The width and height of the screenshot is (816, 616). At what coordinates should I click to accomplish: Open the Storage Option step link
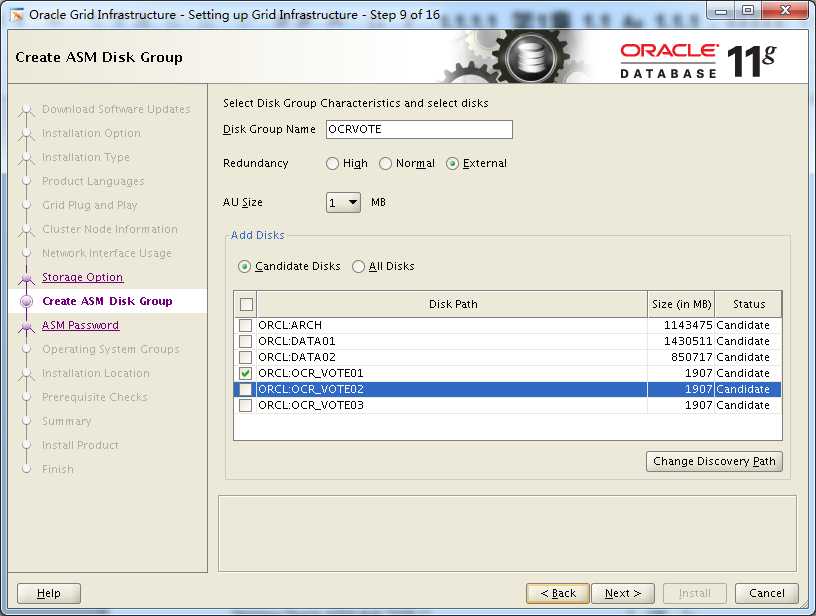point(83,277)
